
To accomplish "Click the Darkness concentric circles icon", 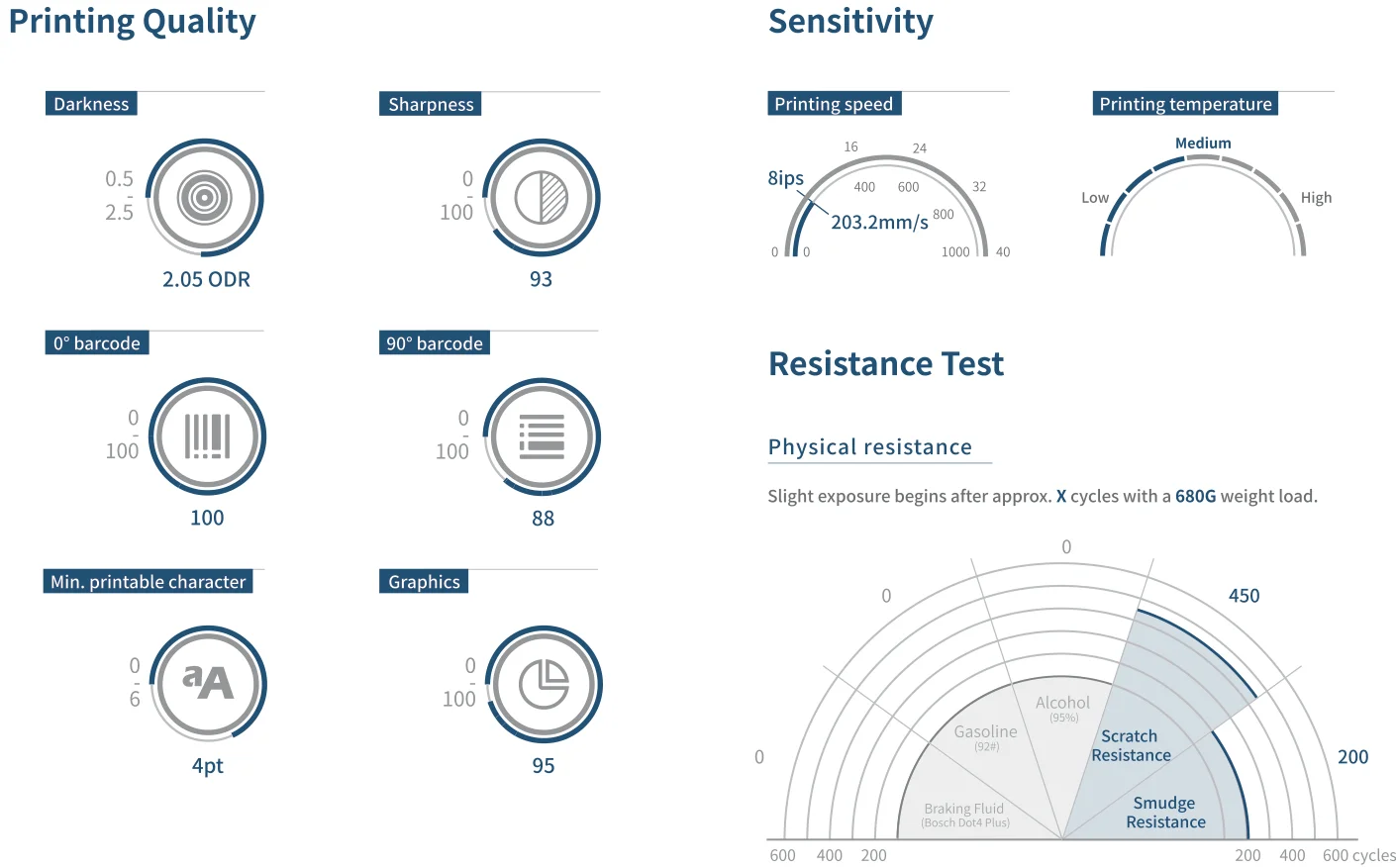I will 204,197.
